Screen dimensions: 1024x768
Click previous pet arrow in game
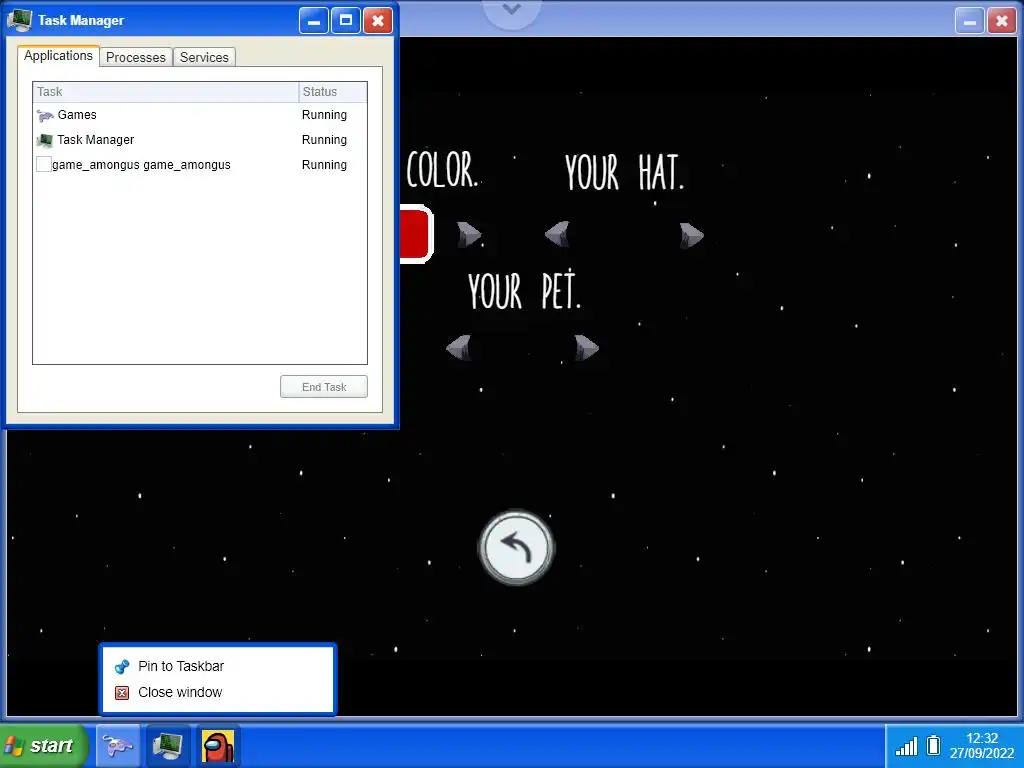click(458, 347)
